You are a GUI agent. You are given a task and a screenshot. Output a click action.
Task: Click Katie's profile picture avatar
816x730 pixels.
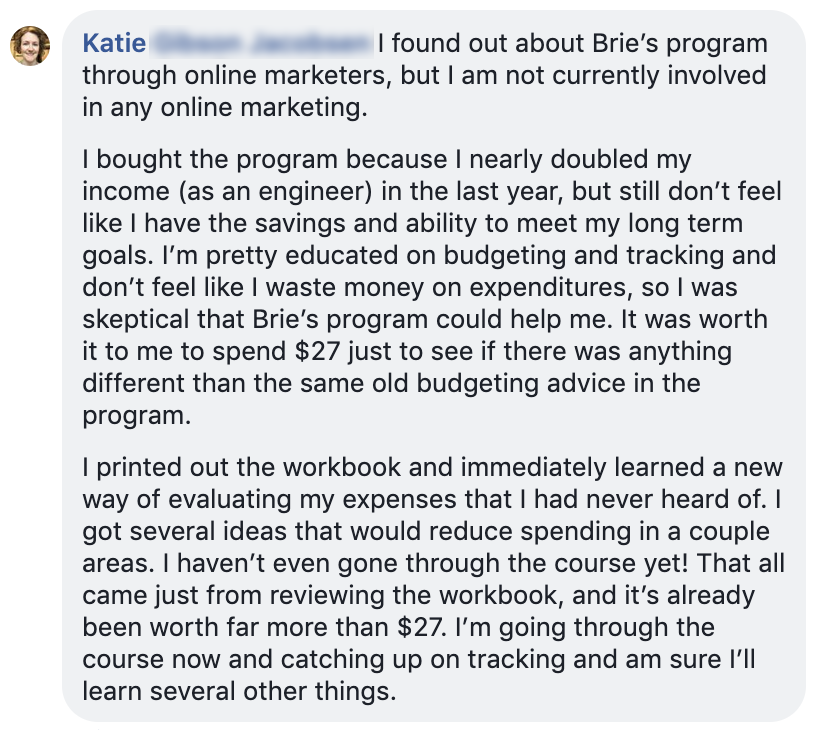point(30,45)
